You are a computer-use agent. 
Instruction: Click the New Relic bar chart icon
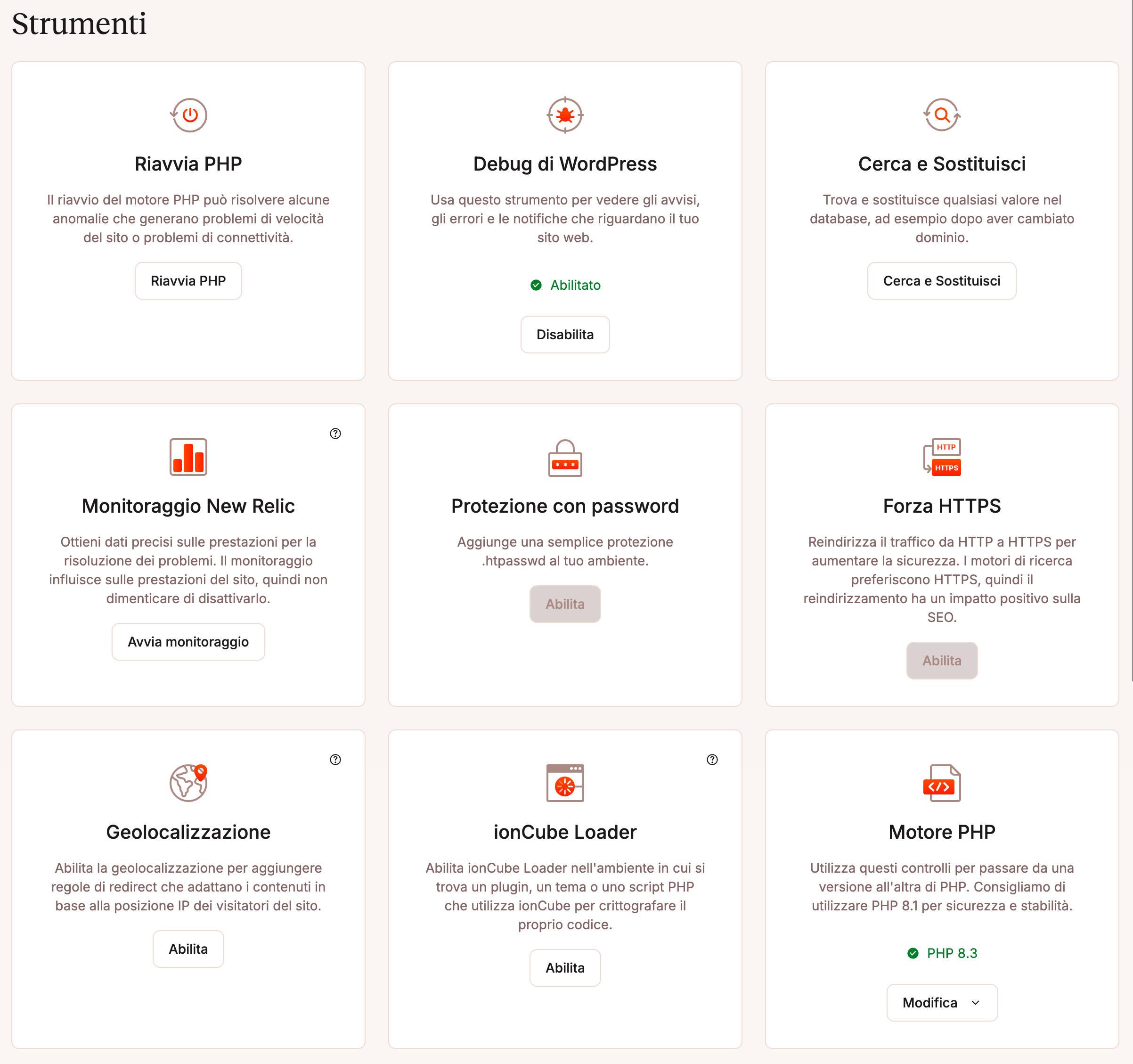[188, 457]
